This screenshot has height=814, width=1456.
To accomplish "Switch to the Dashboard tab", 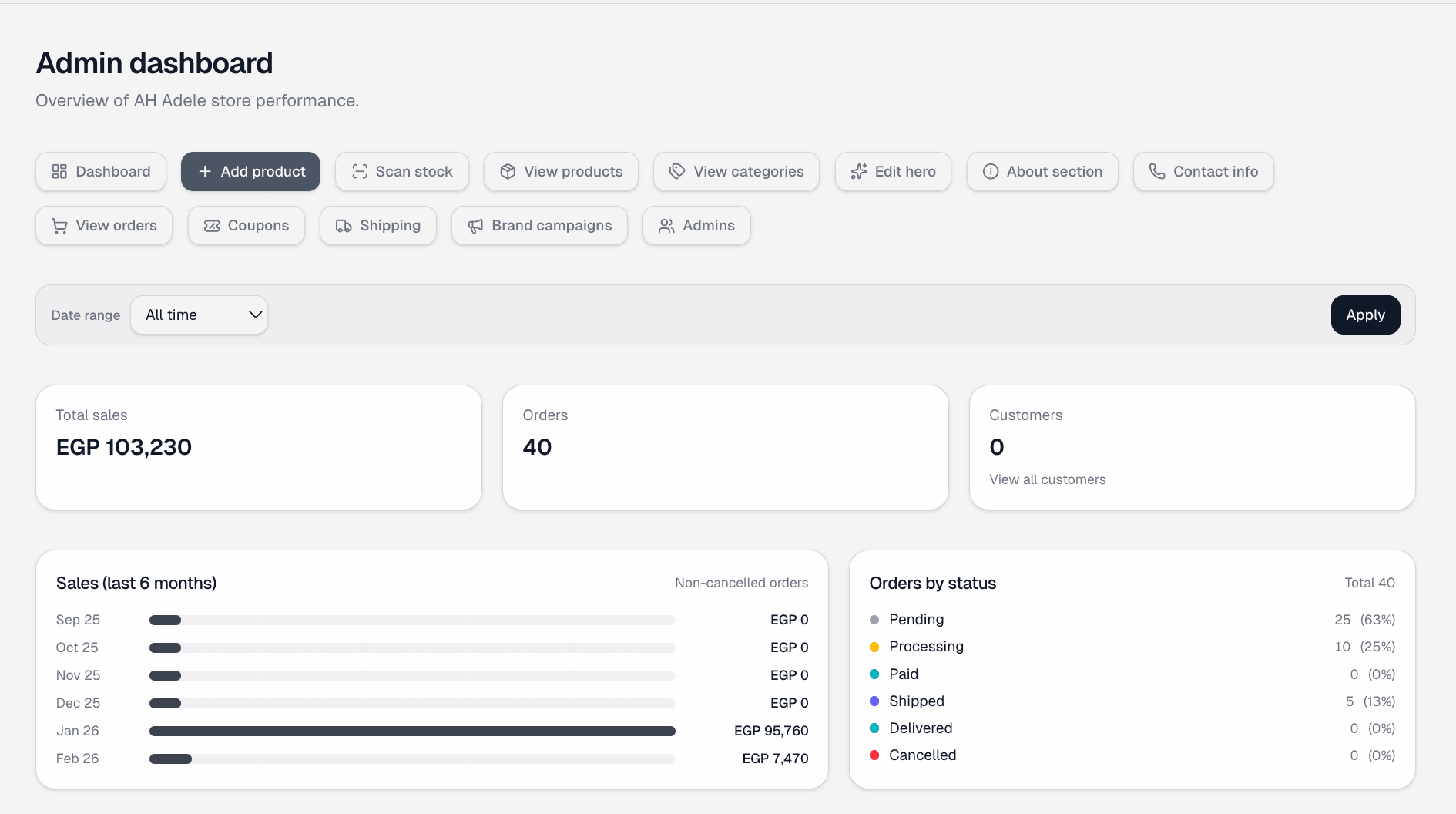I will click(101, 171).
